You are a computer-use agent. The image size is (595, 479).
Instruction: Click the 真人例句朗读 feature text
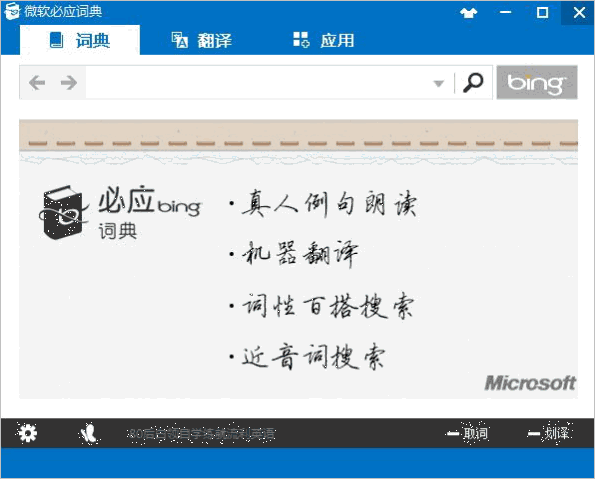[x=329, y=204]
